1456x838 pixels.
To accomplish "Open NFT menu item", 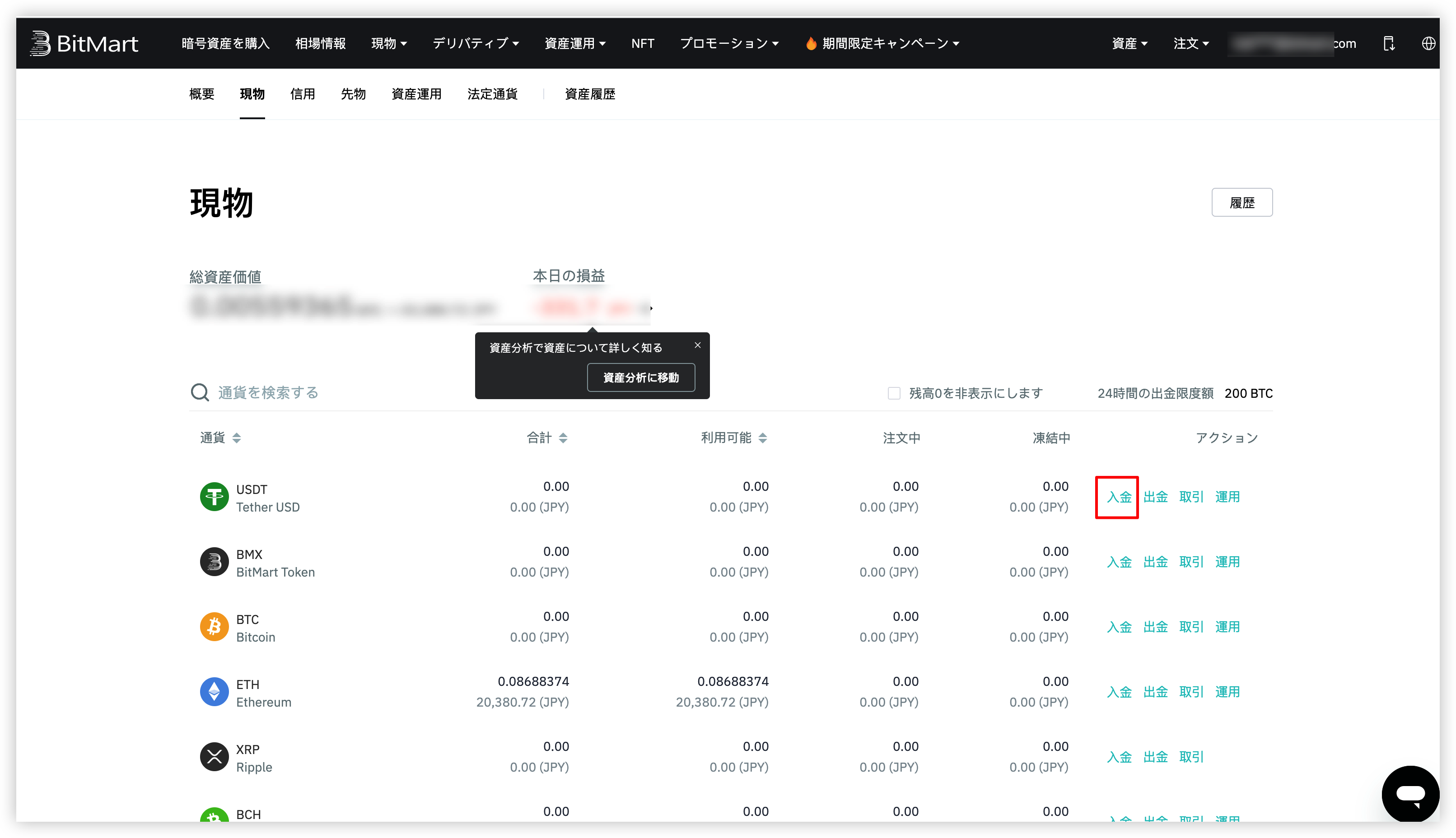I will point(643,43).
